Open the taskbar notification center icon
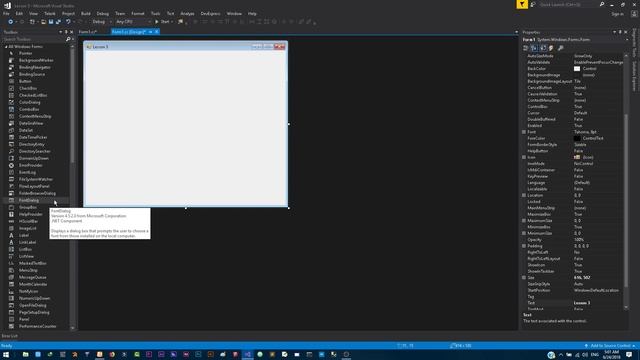 (629, 355)
